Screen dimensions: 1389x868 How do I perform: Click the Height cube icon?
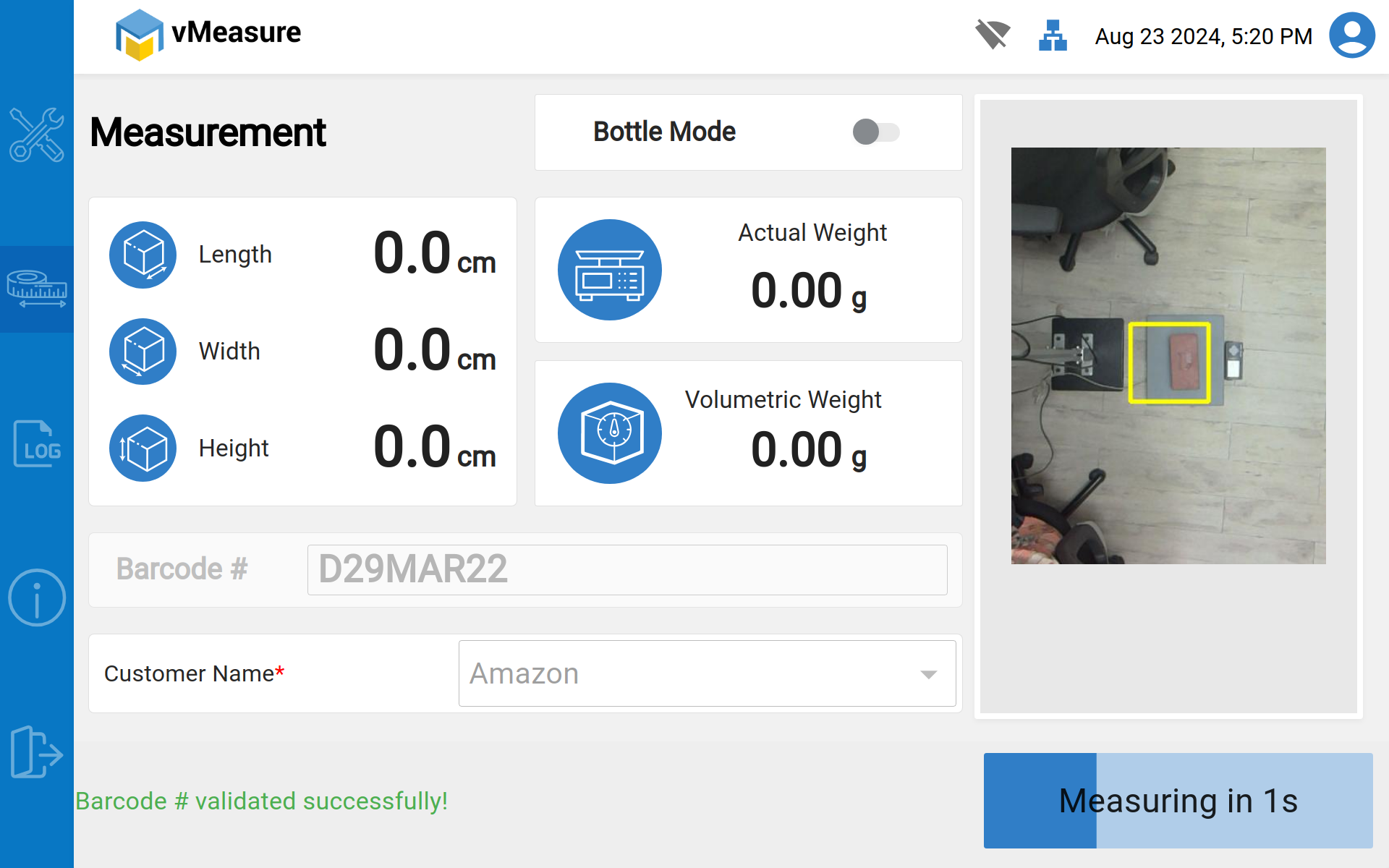(143, 448)
